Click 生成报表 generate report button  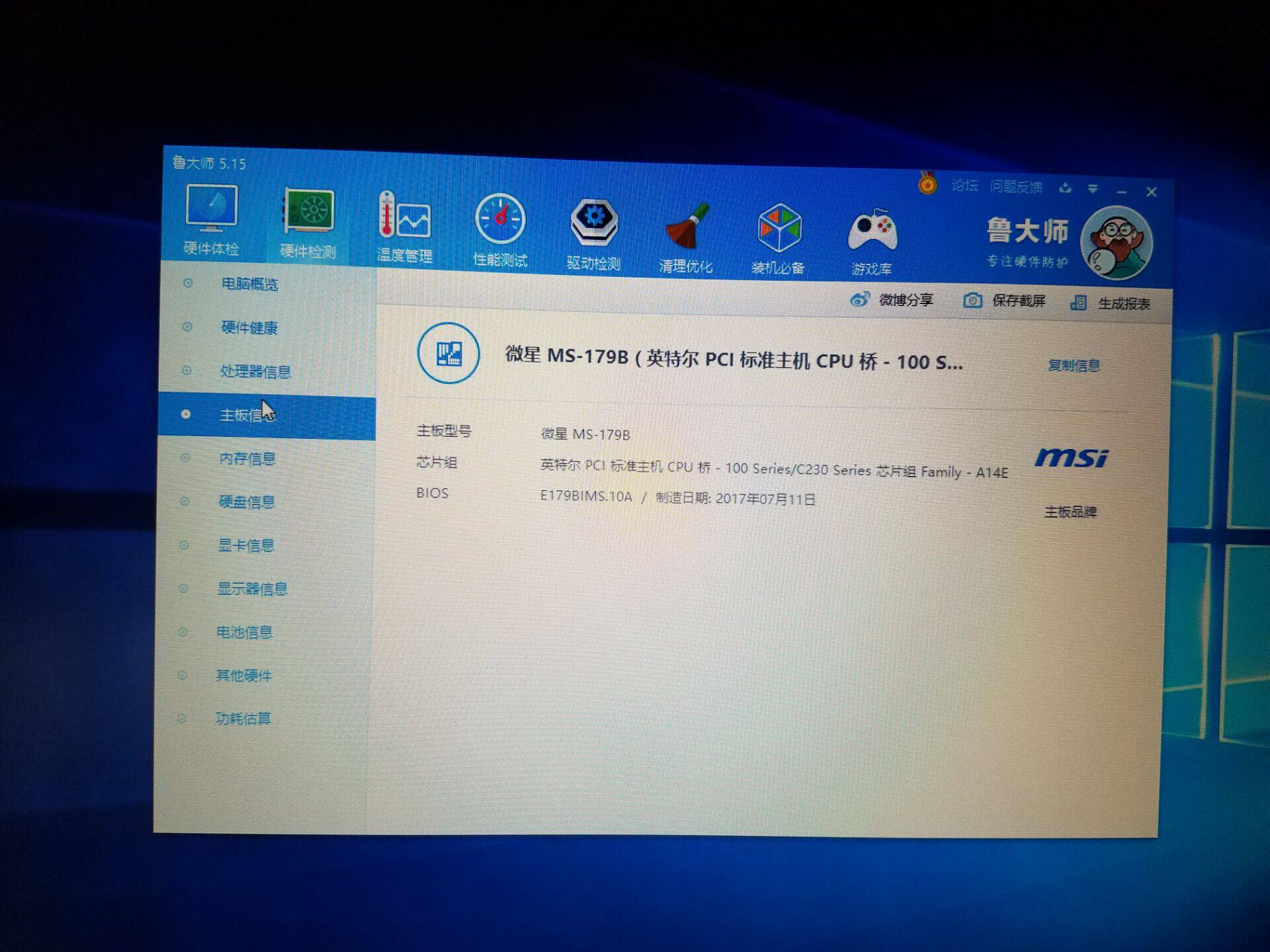[x=1111, y=303]
